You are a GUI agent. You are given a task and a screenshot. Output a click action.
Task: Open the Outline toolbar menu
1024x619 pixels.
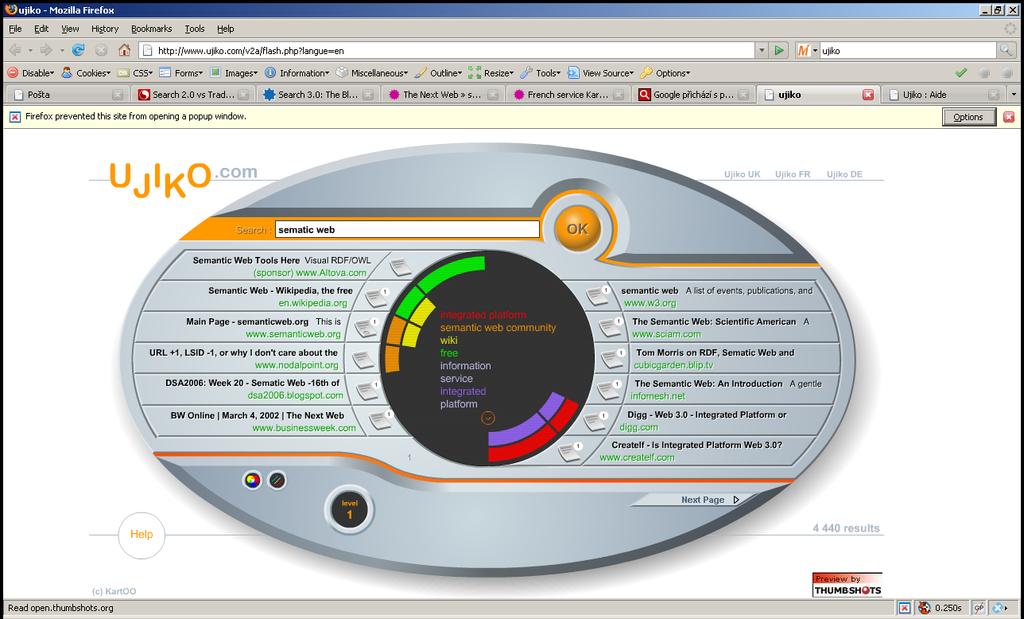(x=439, y=73)
